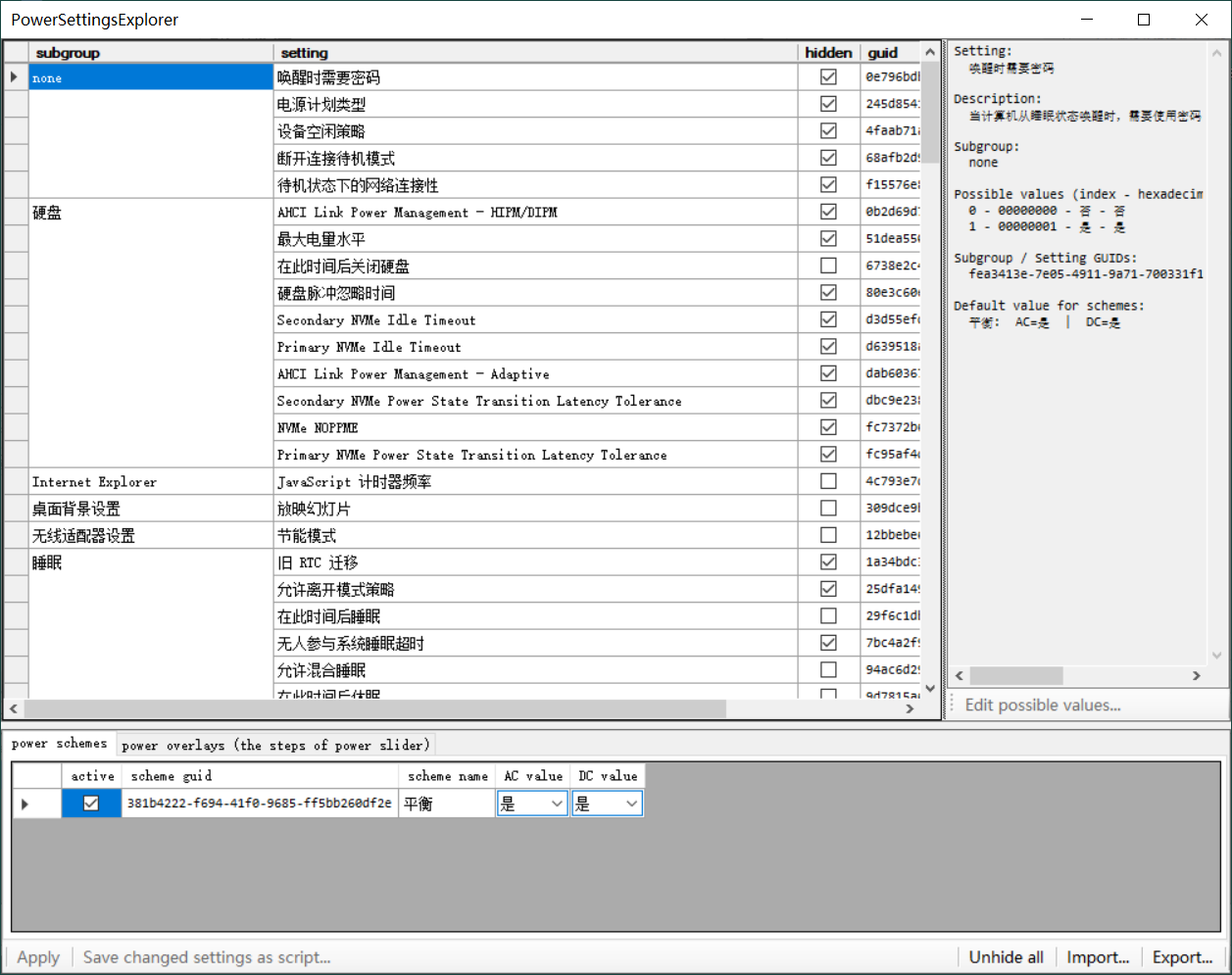Click the horizontal scrollbar right arrow
The width and height of the screenshot is (1232, 975).
[910, 708]
